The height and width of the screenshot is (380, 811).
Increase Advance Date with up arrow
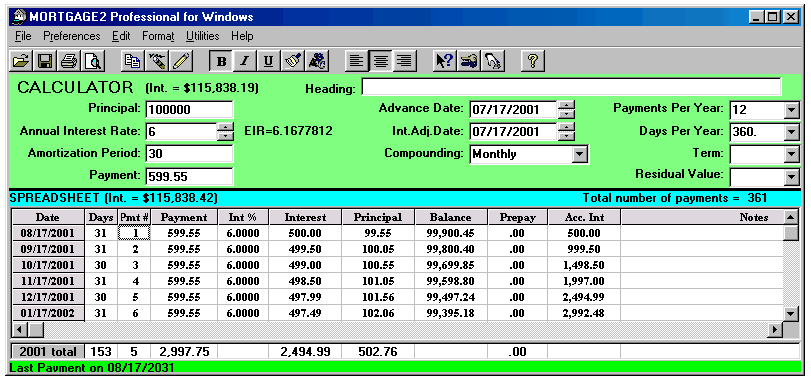(x=567, y=105)
